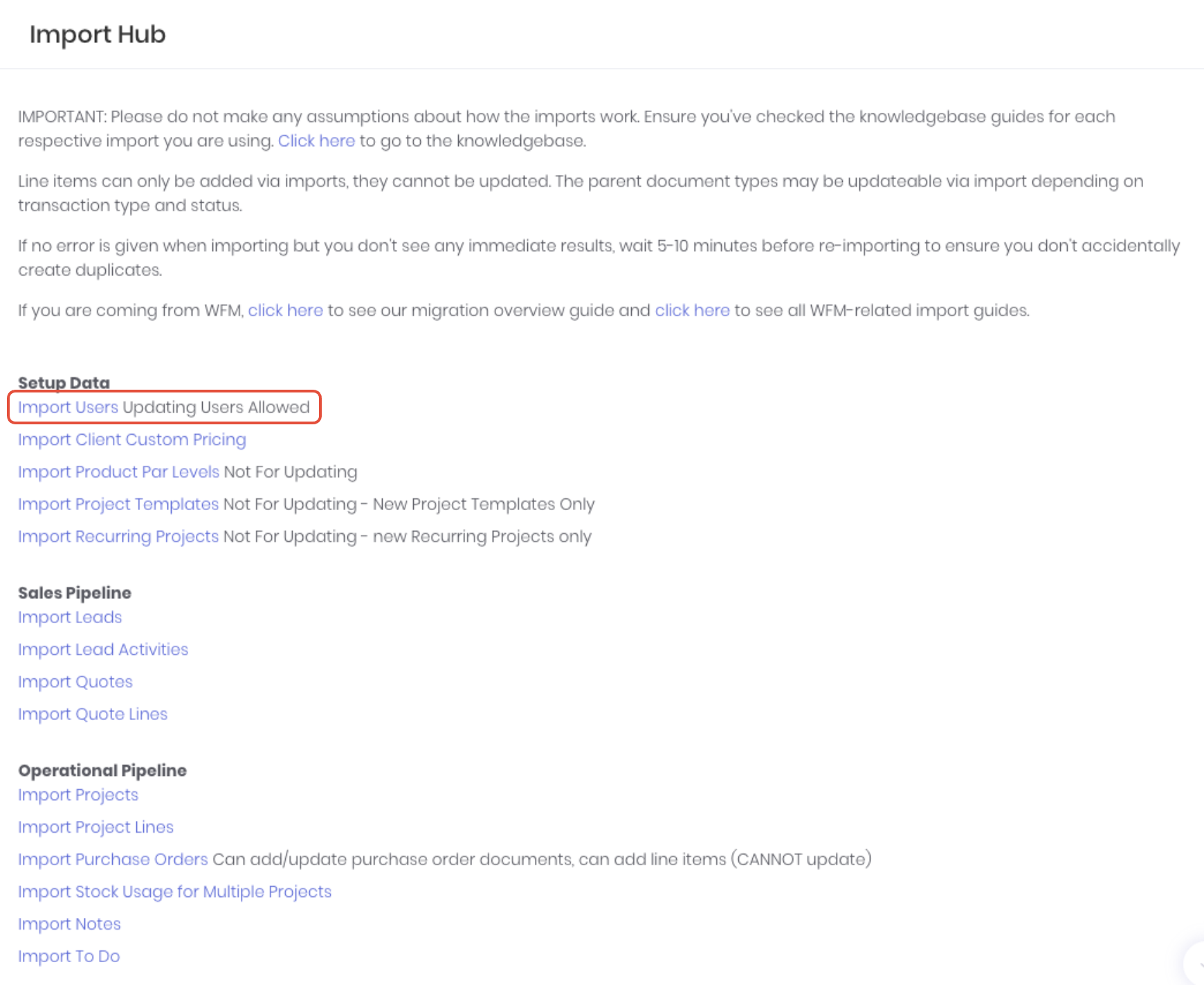
Task: Open Import Recurring Projects link
Action: click(118, 537)
